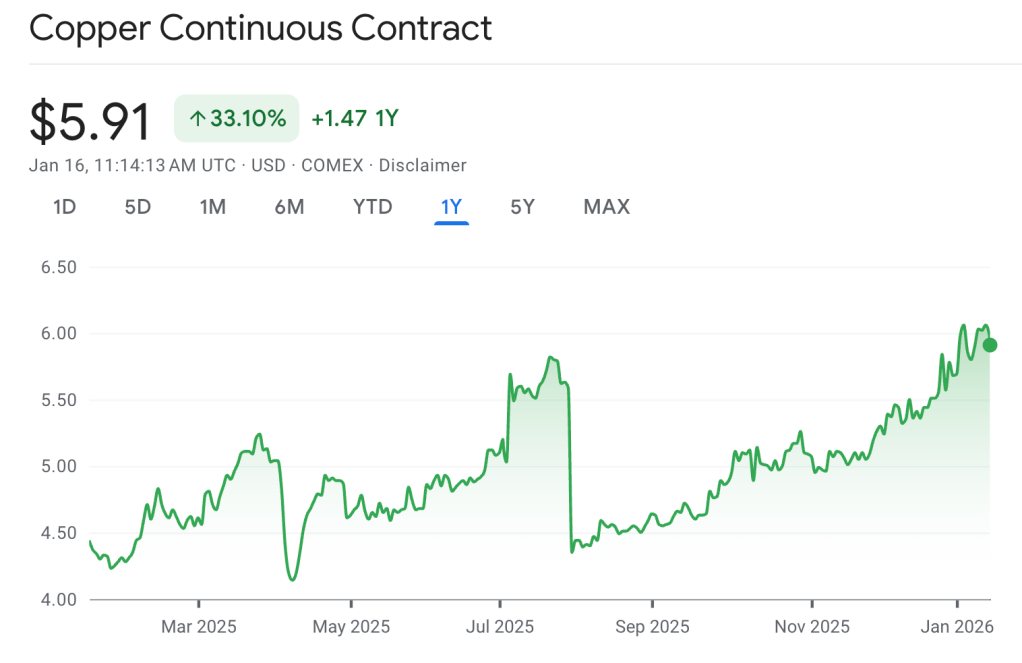The width and height of the screenshot is (1022, 663).
Task: Click the Nov 2025 axis label
Action: [x=812, y=627]
